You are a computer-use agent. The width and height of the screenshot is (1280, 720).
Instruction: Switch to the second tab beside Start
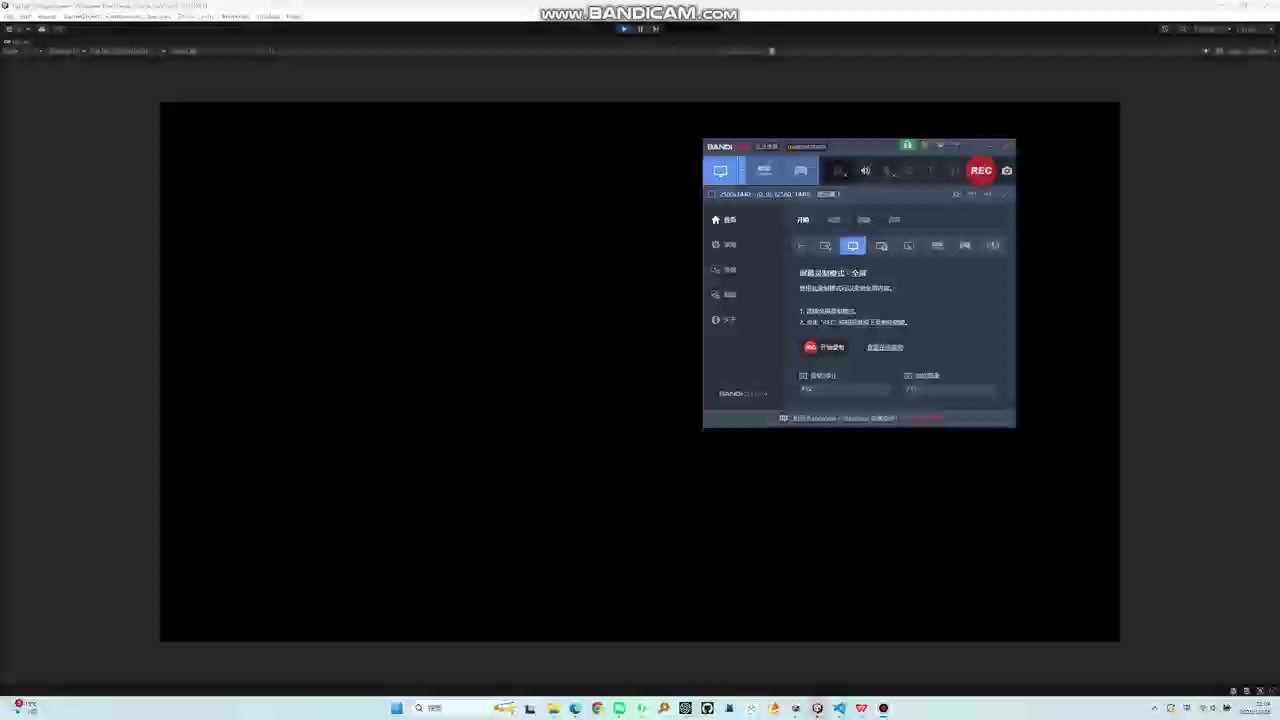pos(833,220)
